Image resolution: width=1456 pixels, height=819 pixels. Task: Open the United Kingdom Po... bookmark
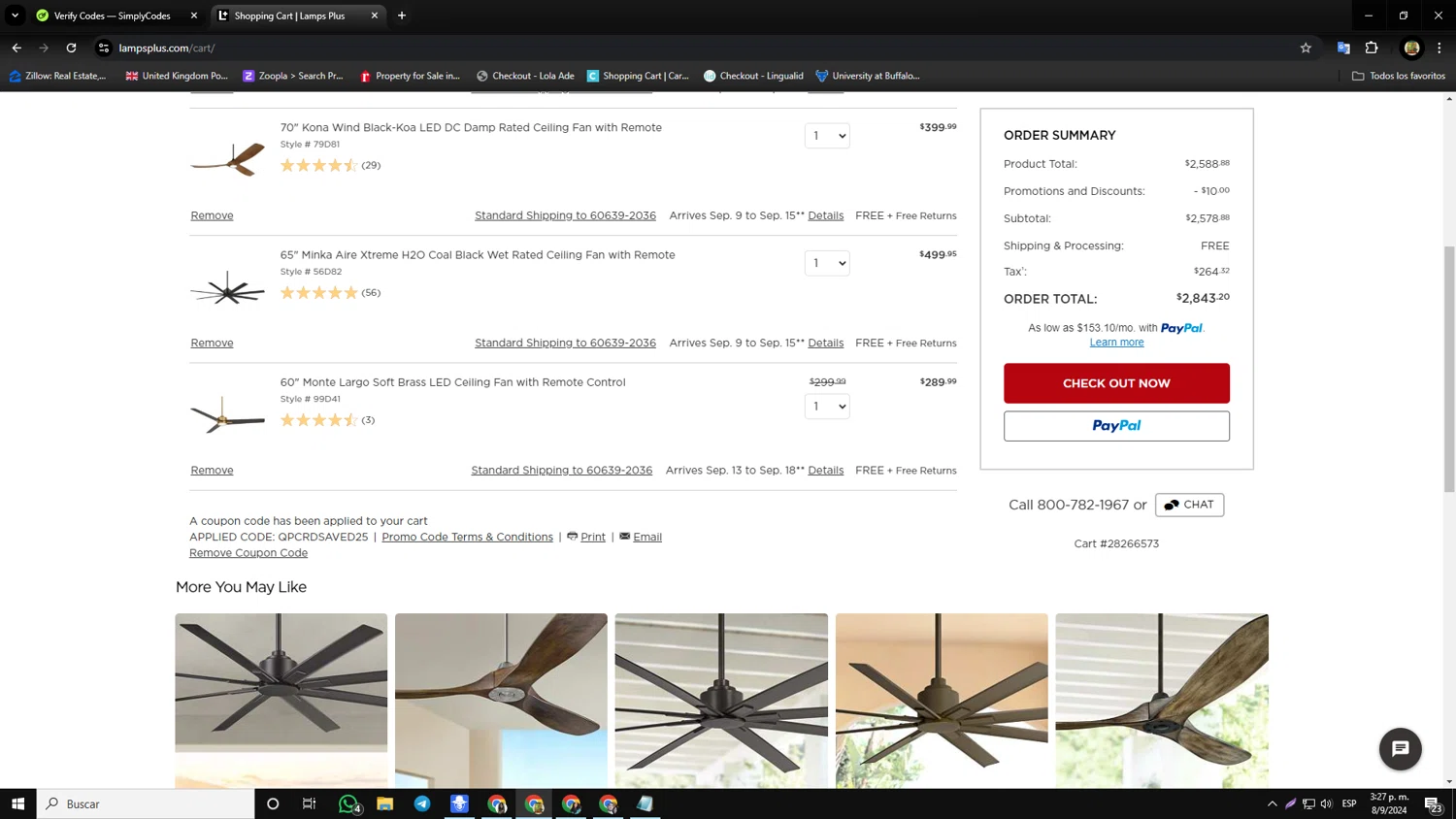tap(177, 76)
